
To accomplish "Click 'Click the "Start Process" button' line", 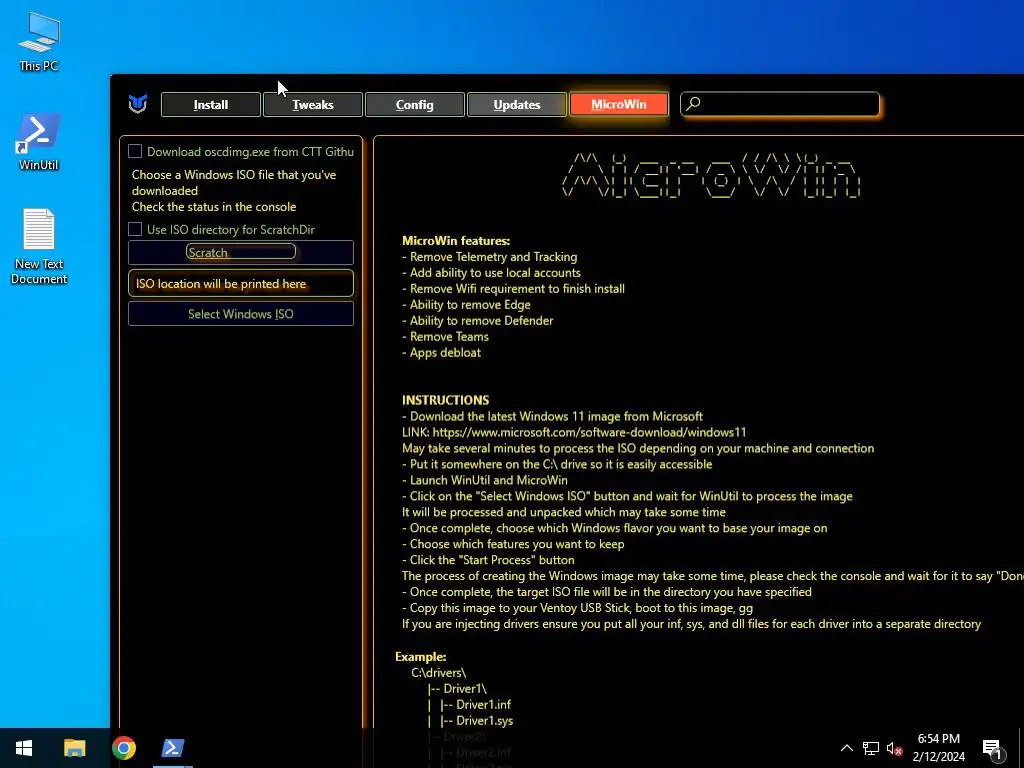I will (x=488, y=560).
